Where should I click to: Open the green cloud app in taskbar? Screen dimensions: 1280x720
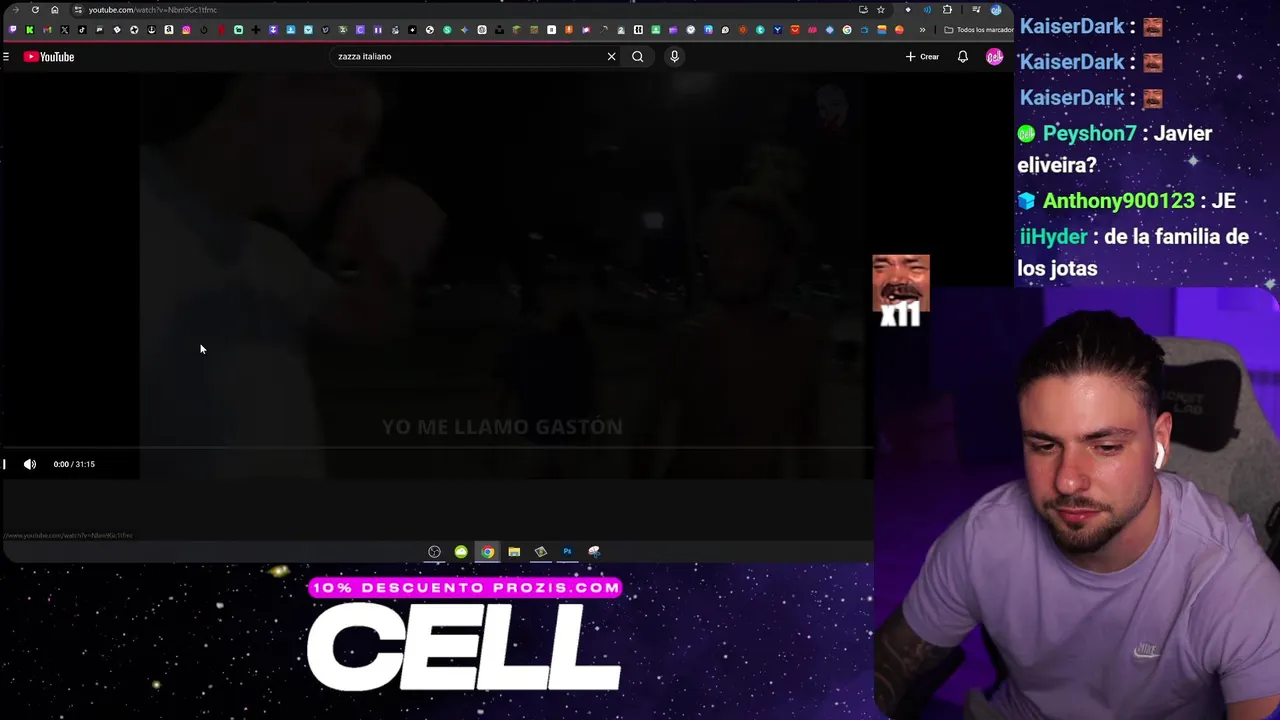pyautogui.click(x=461, y=552)
